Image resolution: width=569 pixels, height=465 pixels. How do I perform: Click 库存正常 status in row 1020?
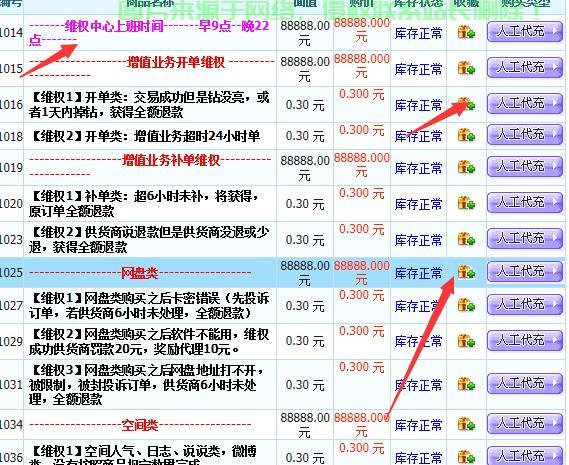click(418, 204)
